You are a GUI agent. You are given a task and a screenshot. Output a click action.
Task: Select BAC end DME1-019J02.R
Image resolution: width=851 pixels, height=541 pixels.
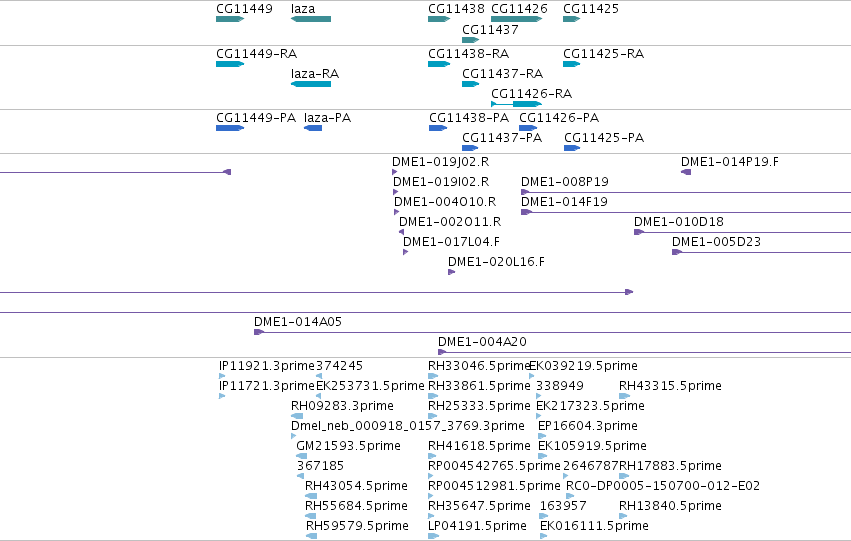(441, 162)
